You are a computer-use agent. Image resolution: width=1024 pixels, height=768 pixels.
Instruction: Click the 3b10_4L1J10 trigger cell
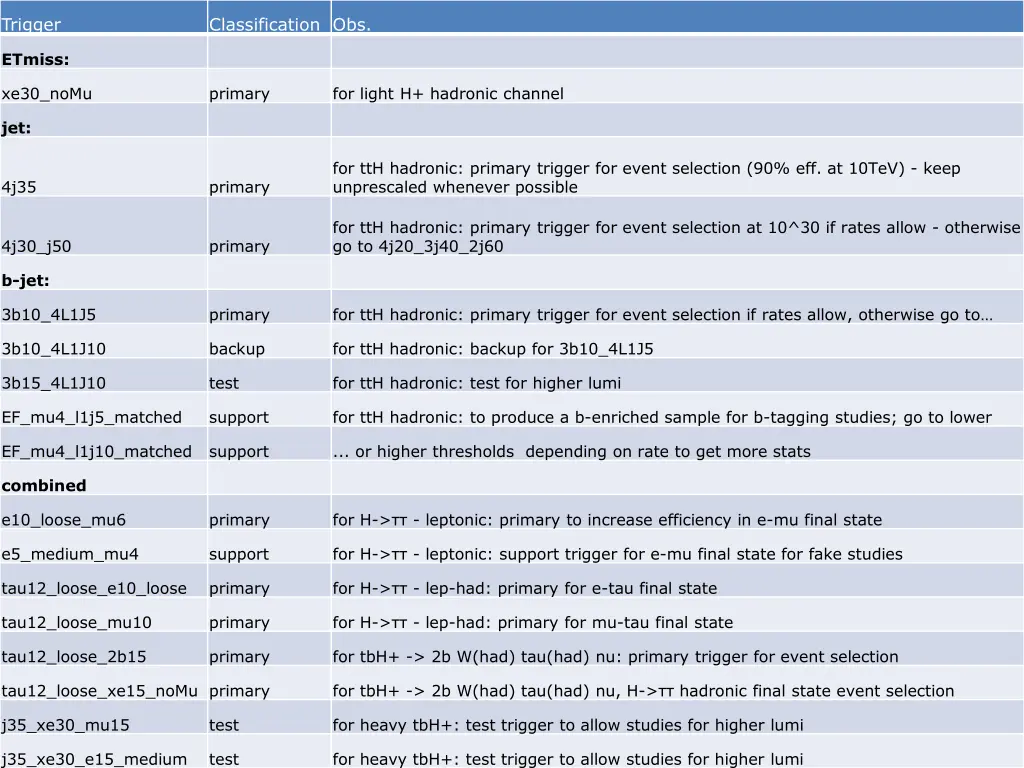click(103, 341)
